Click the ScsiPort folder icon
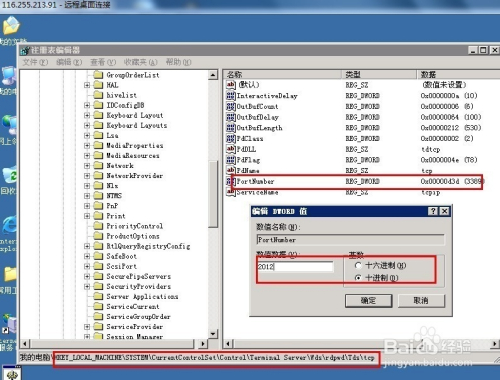This screenshot has width=500, height=380. pos(98,266)
